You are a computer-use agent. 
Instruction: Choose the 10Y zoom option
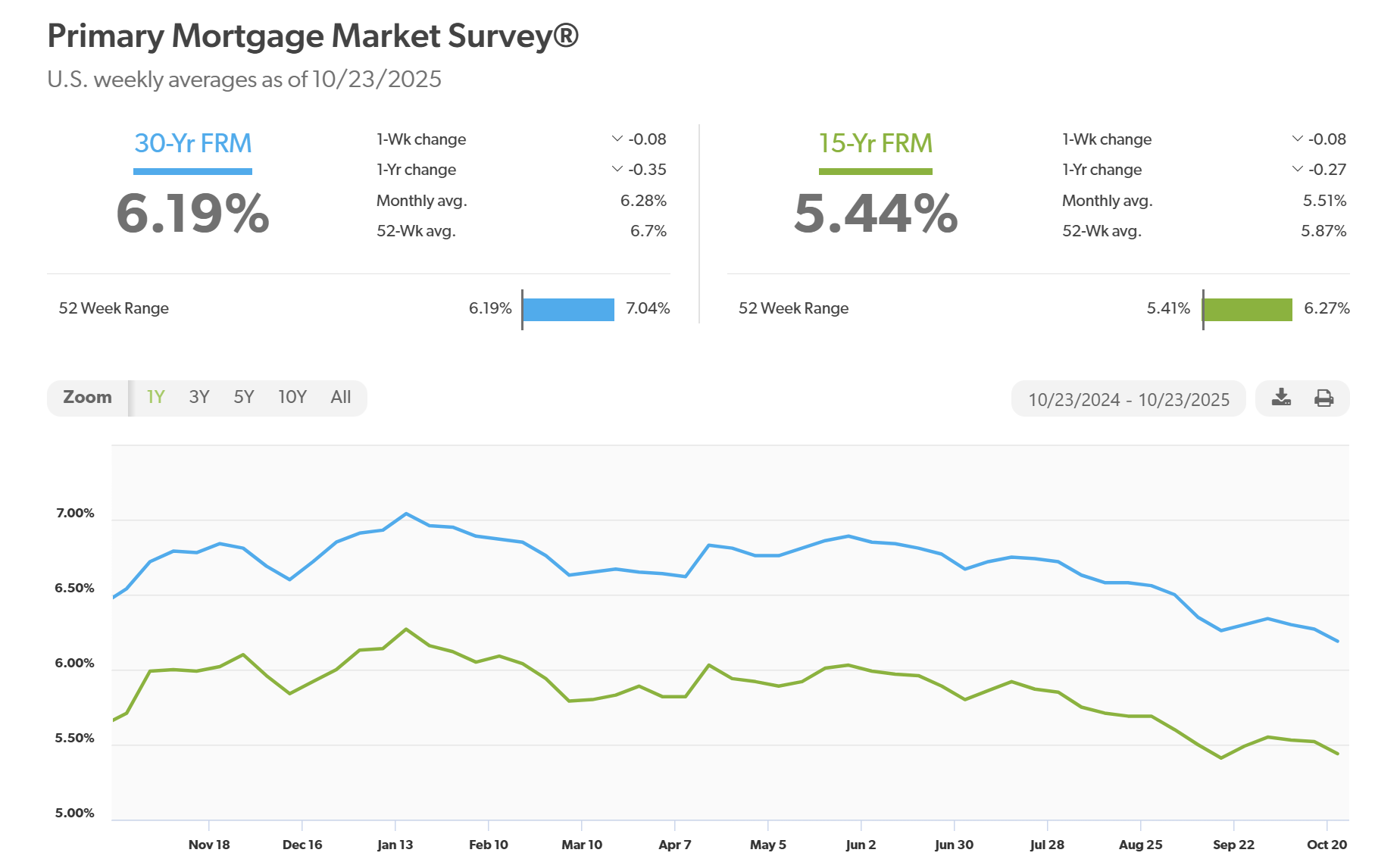pyautogui.click(x=292, y=397)
